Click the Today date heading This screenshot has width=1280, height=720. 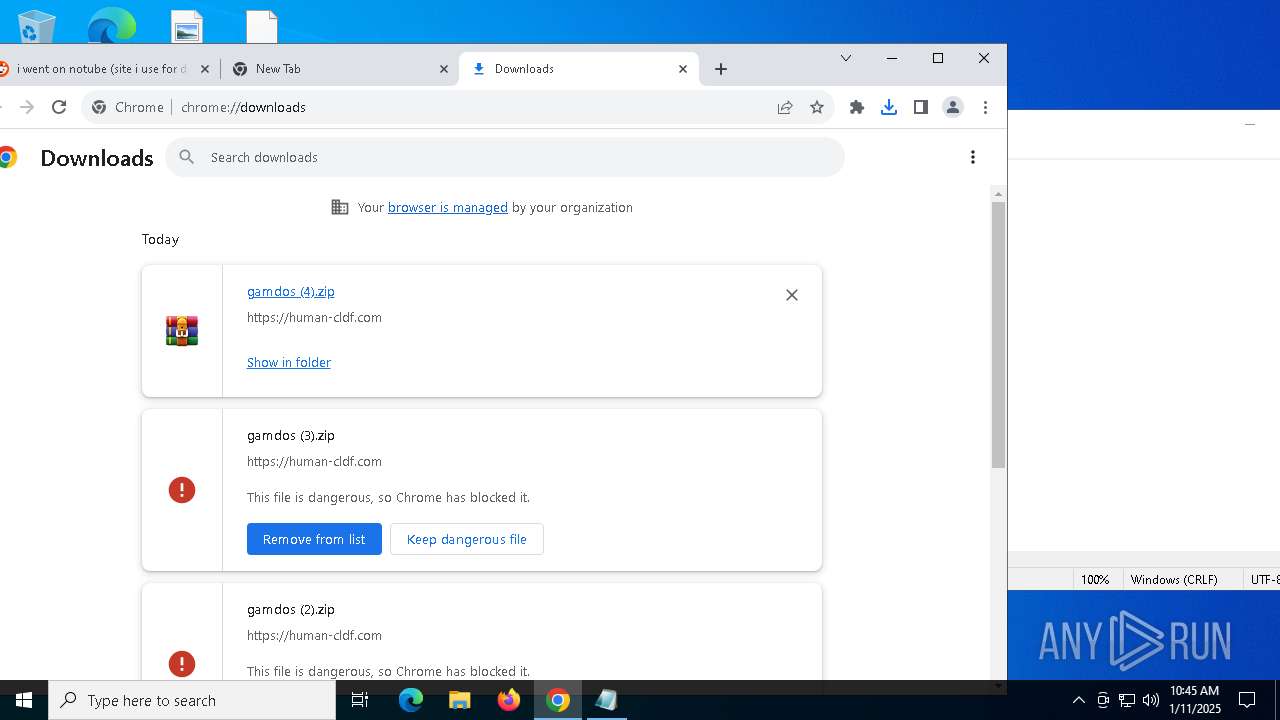point(160,239)
